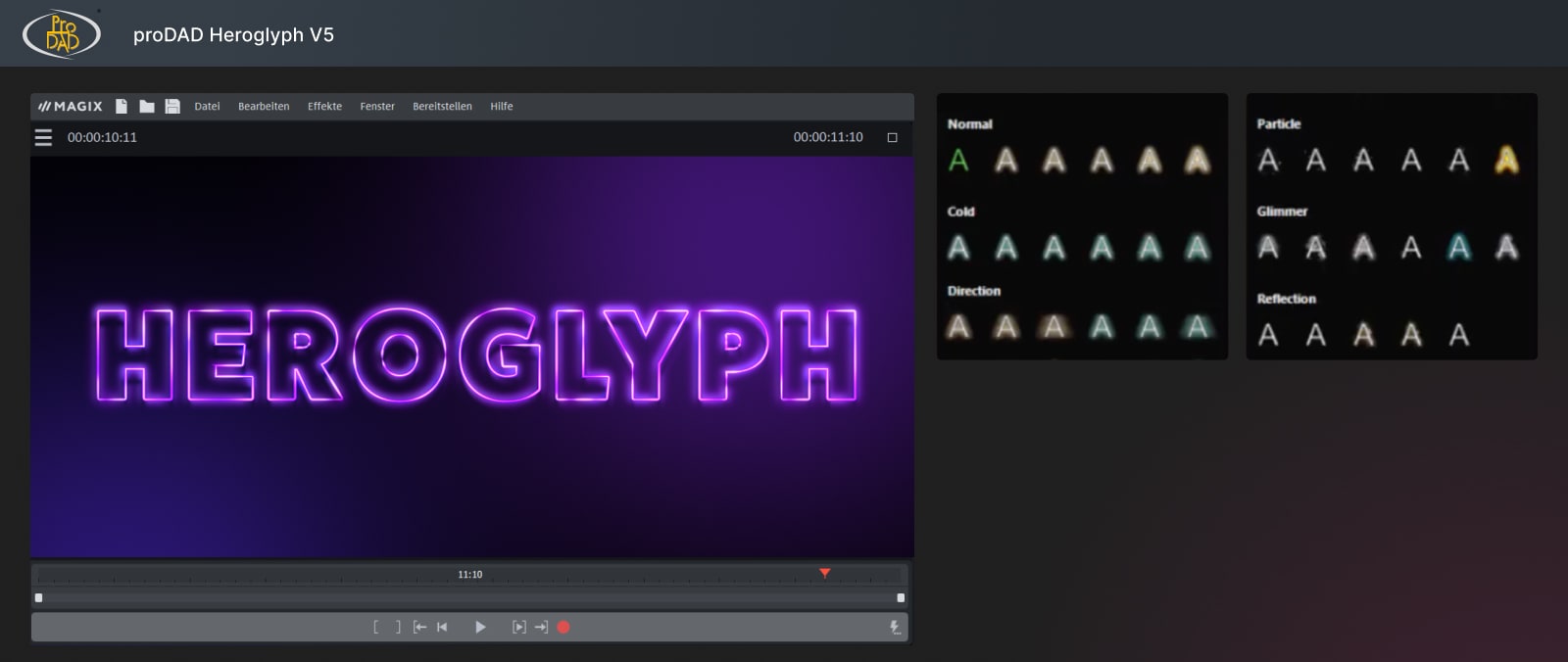Click the red playhead marker on timeline

825,573
